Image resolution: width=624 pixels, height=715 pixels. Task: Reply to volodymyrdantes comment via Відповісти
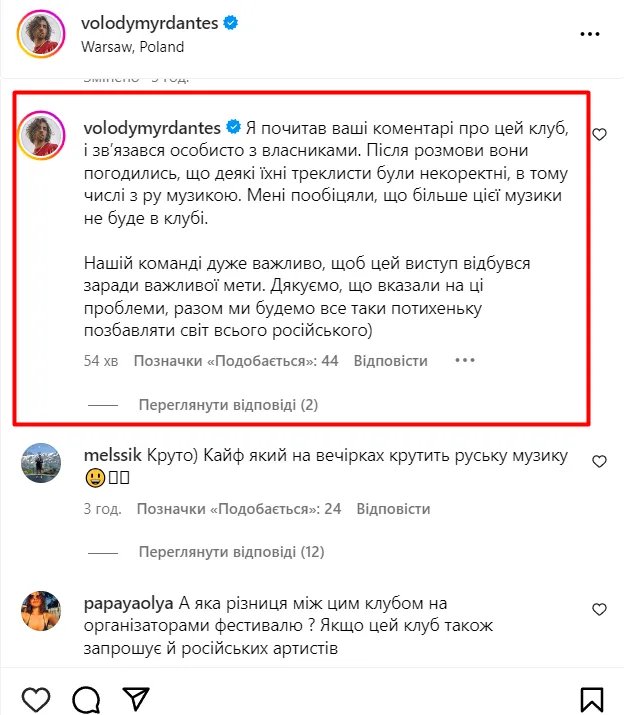point(391,361)
